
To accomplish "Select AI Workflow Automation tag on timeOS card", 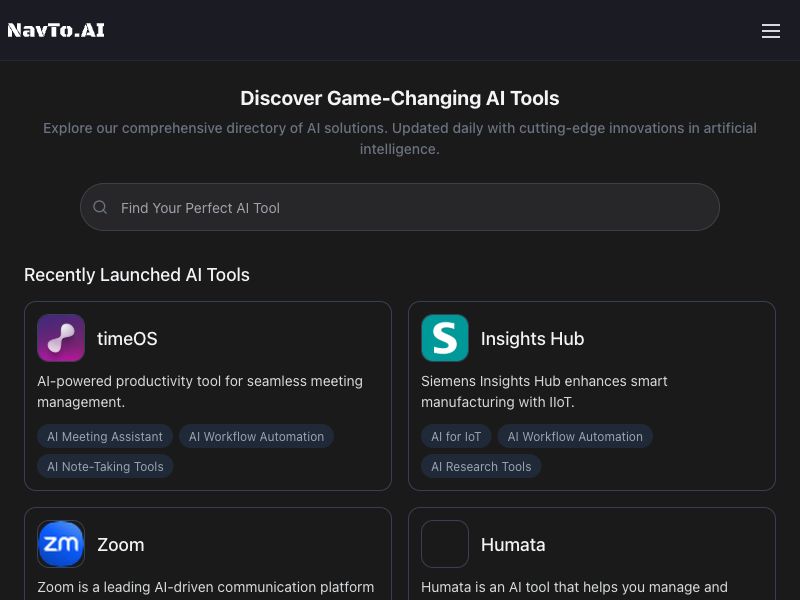I will [x=256, y=437].
